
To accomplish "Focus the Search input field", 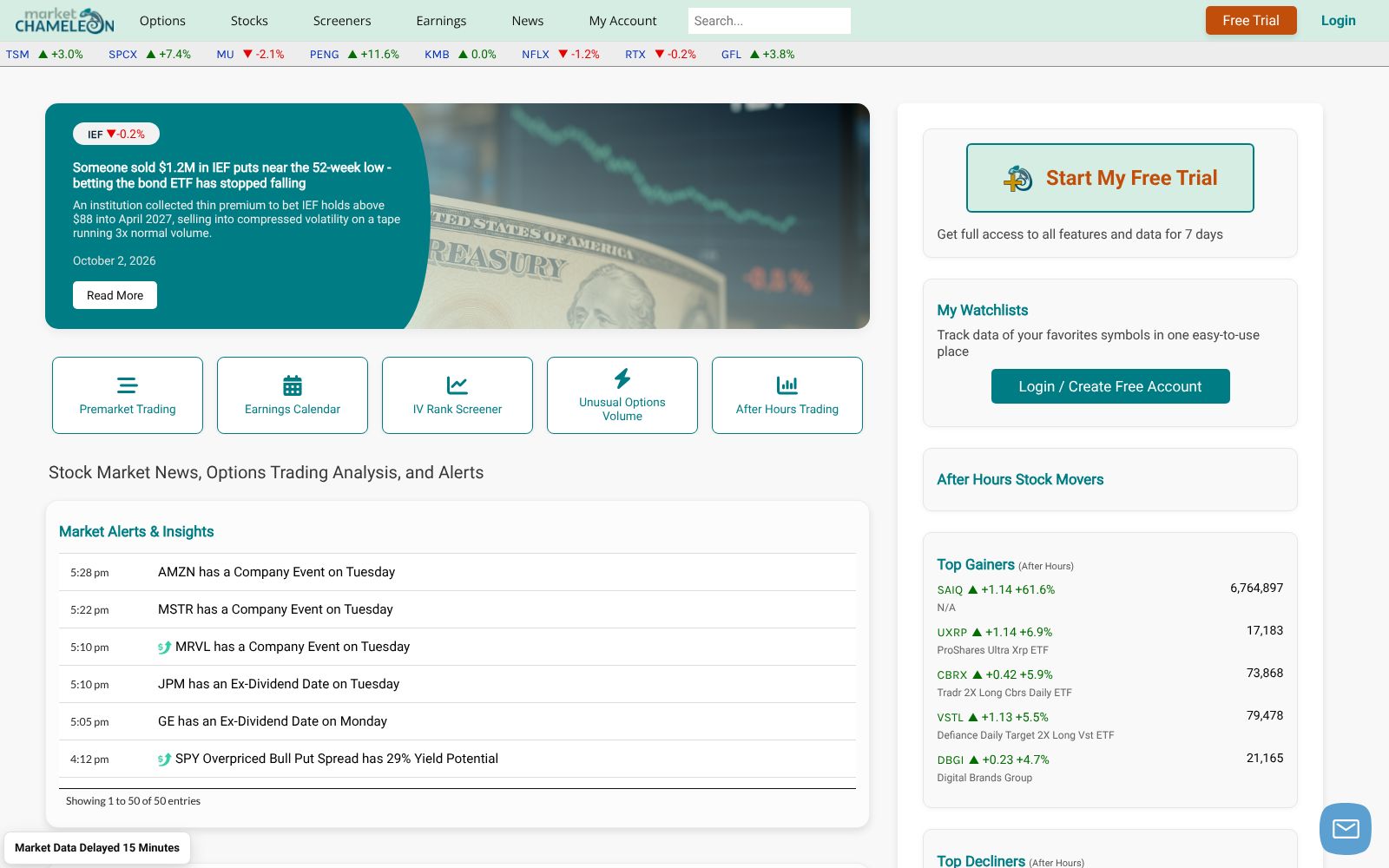I will click(x=769, y=21).
